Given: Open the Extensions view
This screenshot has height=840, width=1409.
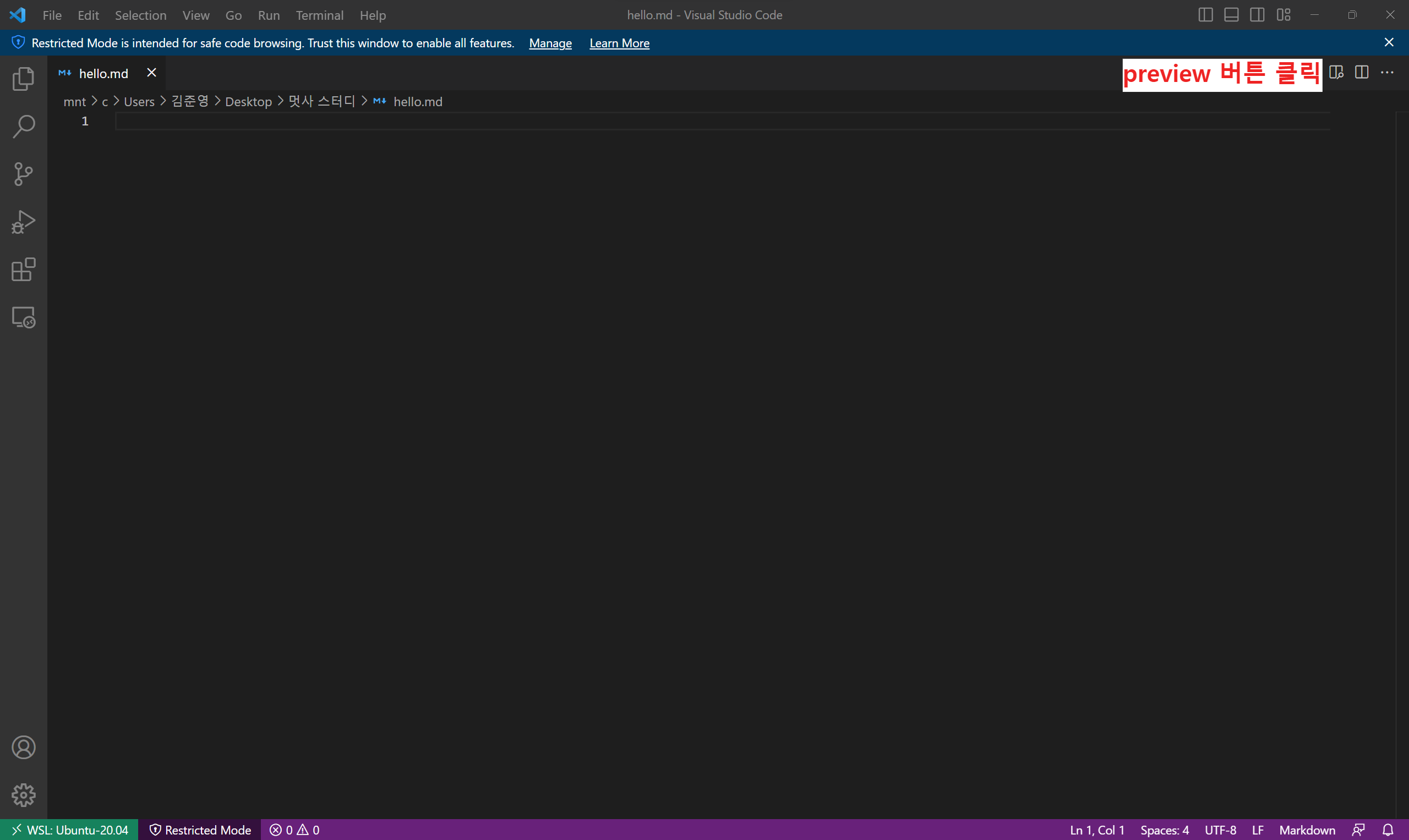Looking at the screenshot, I should click(23, 270).
